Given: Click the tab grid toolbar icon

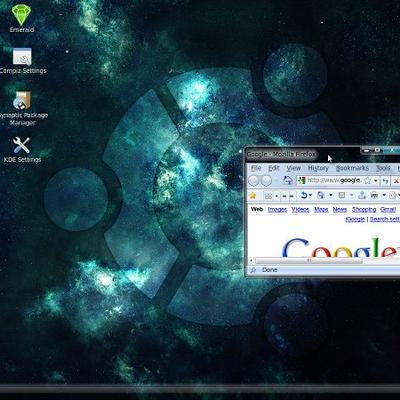Looking at the screenshot, I should 268,196.
